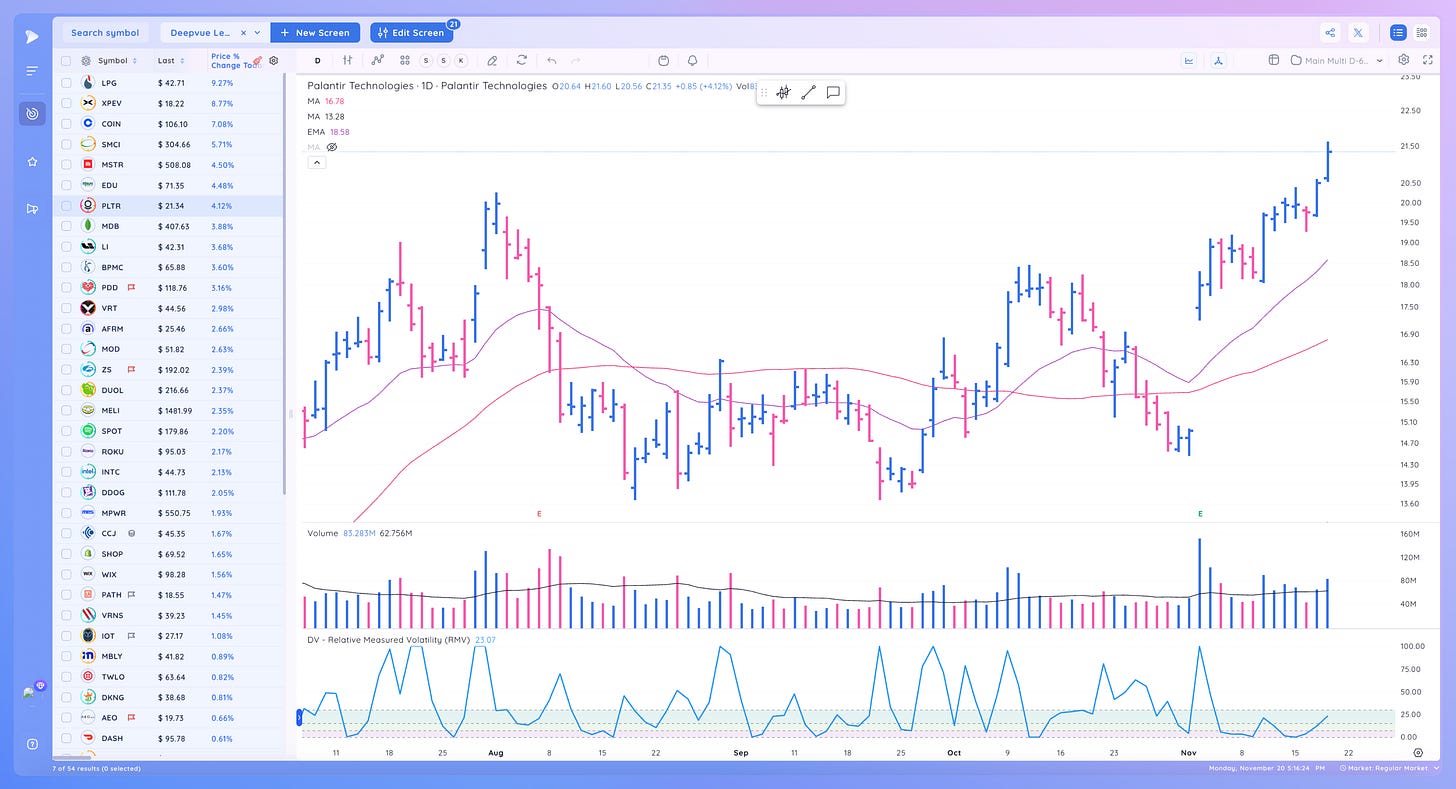Select the DDOG watchlist row
The width and height of the screenshot is (1456, 789).
click(x=169, y=492)
